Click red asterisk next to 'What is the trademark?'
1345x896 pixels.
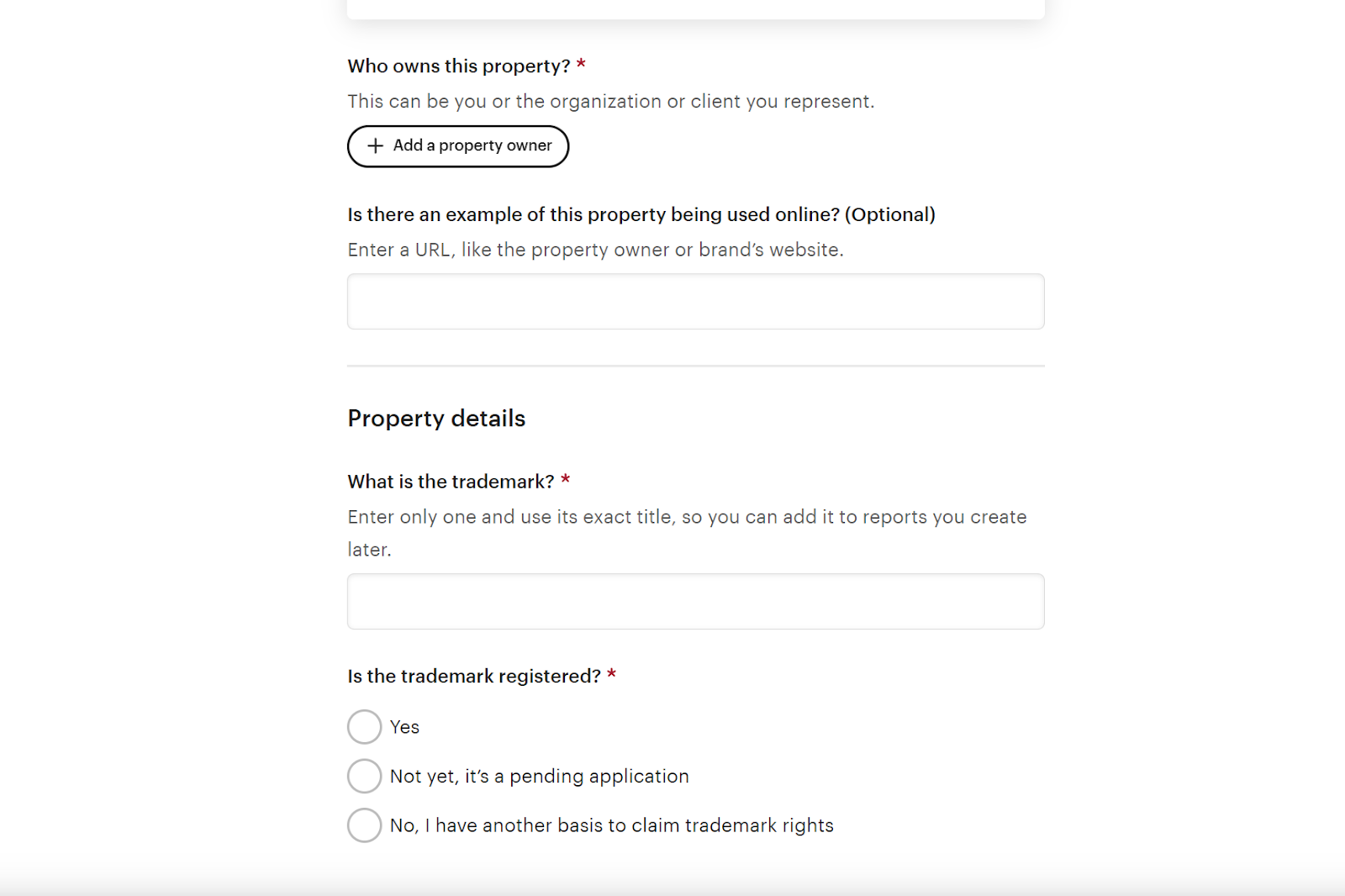coord(566,479)
